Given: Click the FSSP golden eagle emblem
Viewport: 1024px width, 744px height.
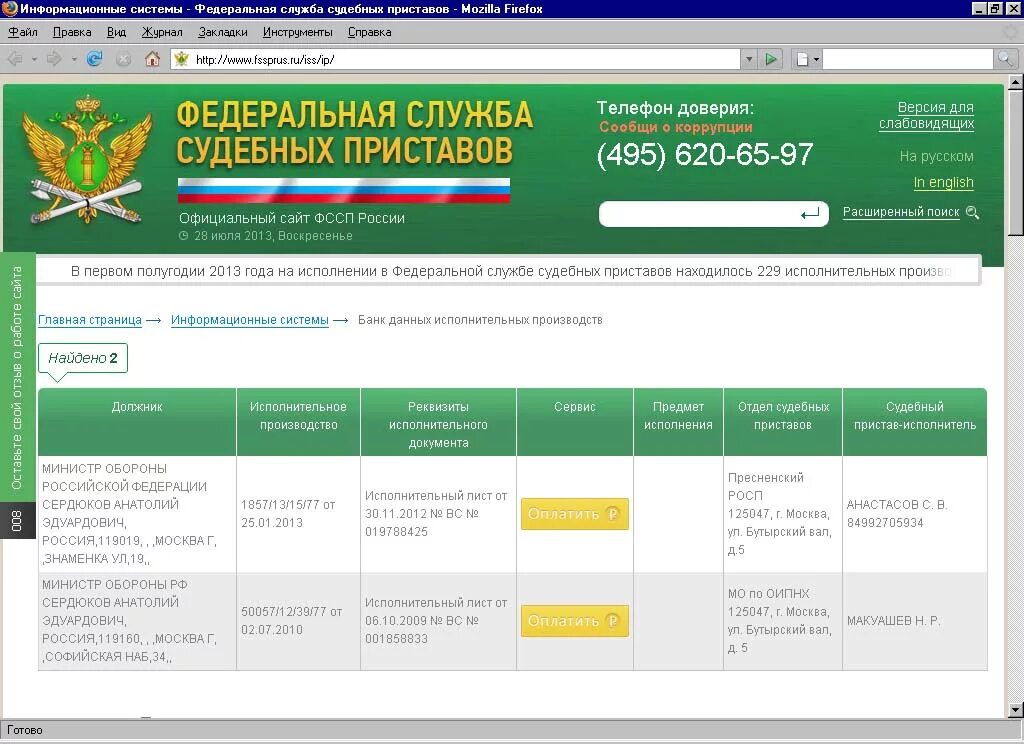Looking at the screenshot, I should pos(88,160).
